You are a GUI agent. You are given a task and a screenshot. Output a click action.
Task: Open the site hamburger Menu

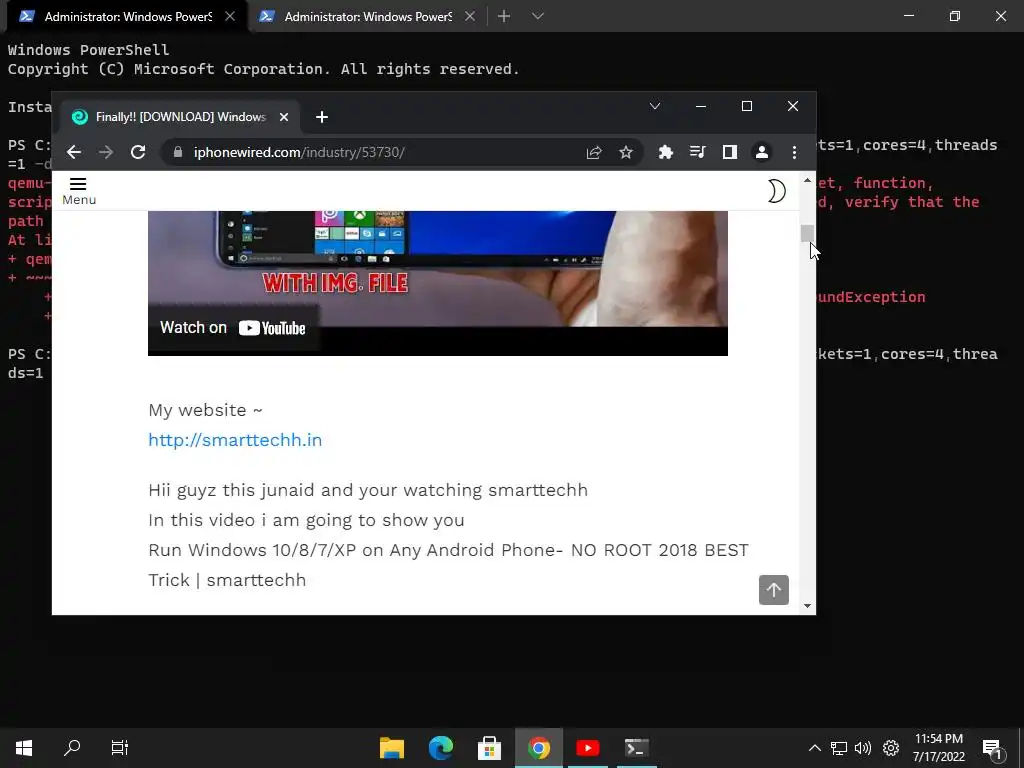click(x=78, y=191)
